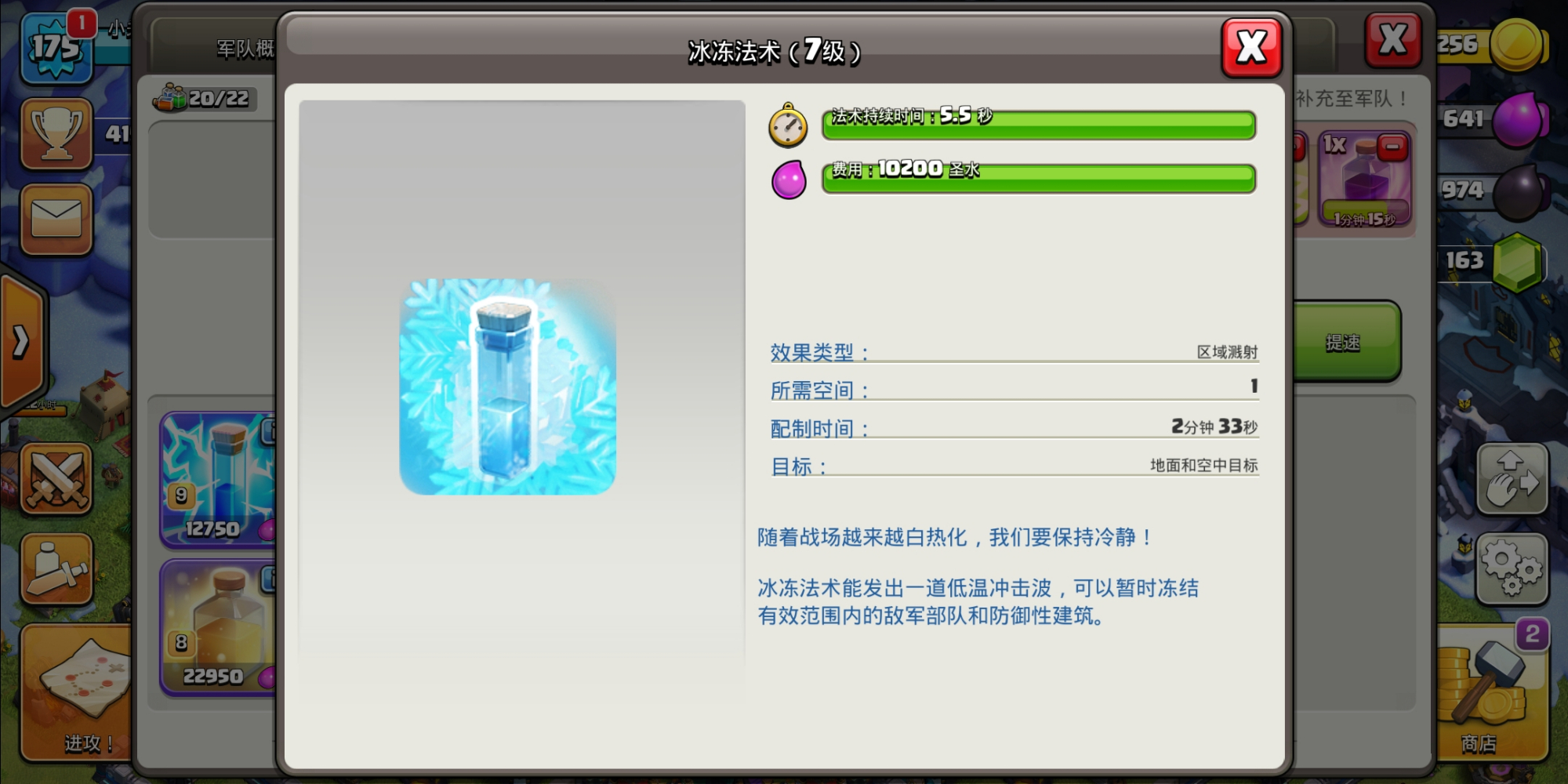Screen dimensions: 1568x784
Task: Close the army overview window behind
Action: coord(1393,39)
